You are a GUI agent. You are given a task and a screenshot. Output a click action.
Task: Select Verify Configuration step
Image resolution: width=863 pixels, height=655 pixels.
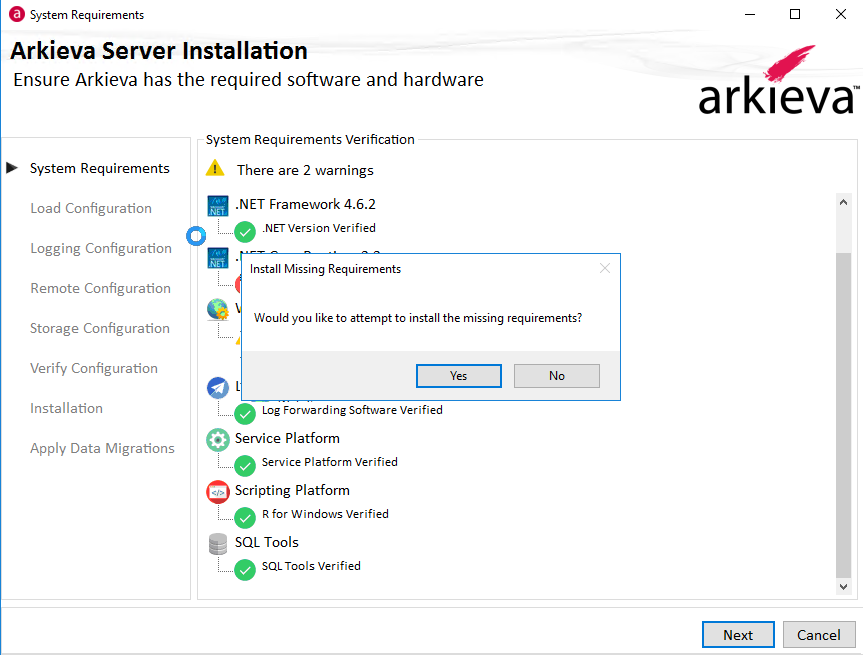[x=94, y=368]
